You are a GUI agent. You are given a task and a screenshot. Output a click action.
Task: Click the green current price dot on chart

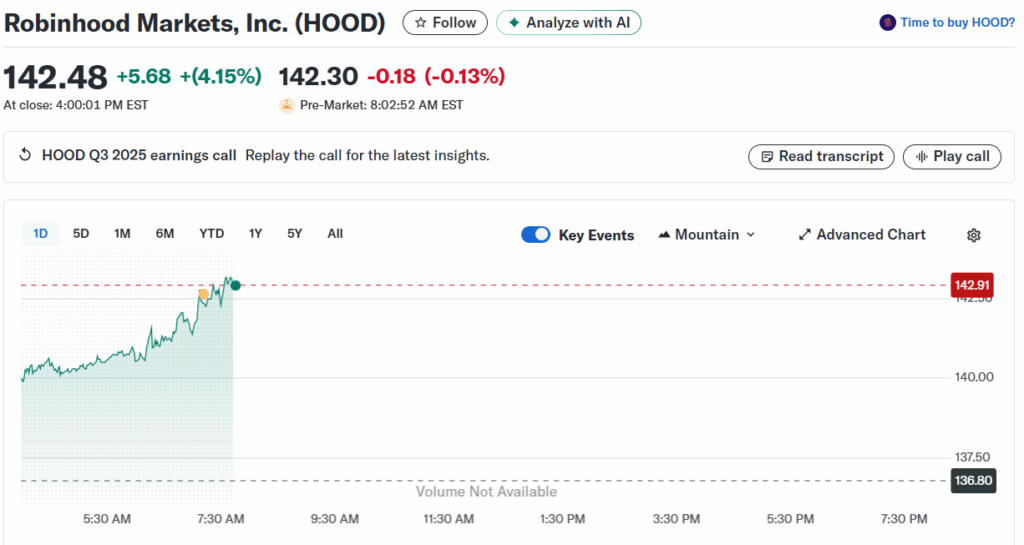click(235, 286)
